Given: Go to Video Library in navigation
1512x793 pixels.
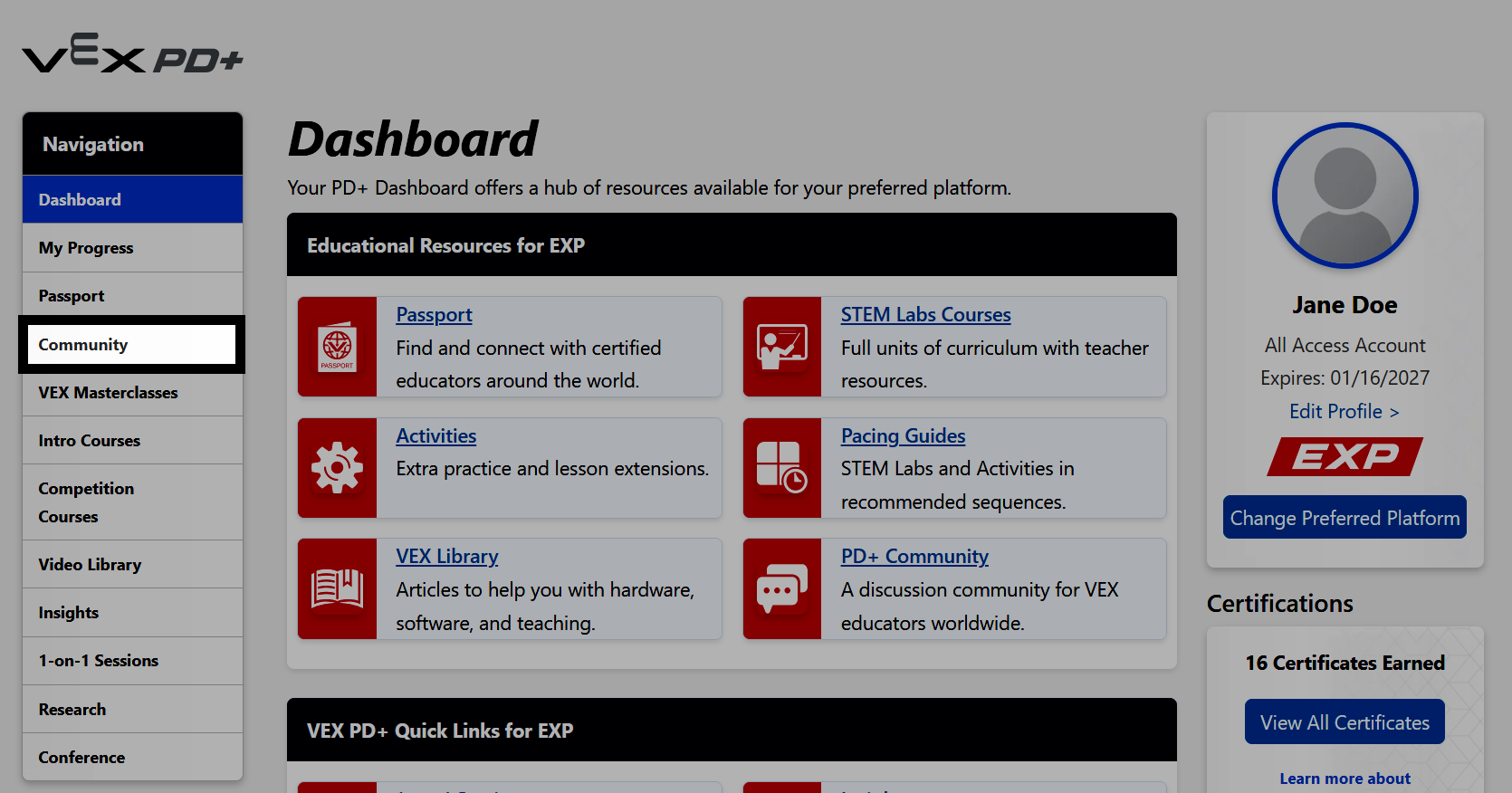Looking at the screenshot, I should 132,565.
